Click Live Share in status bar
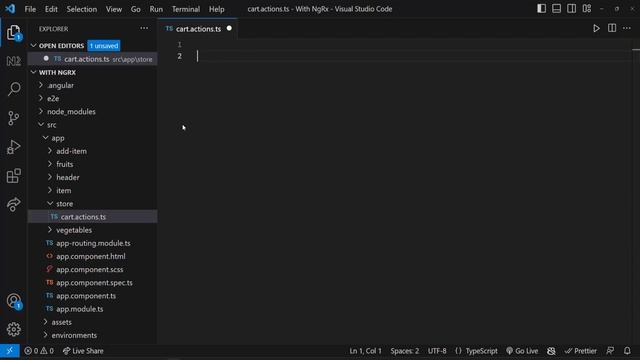The height and width of the screenshot is (360, 640). (x=83, y=351)
